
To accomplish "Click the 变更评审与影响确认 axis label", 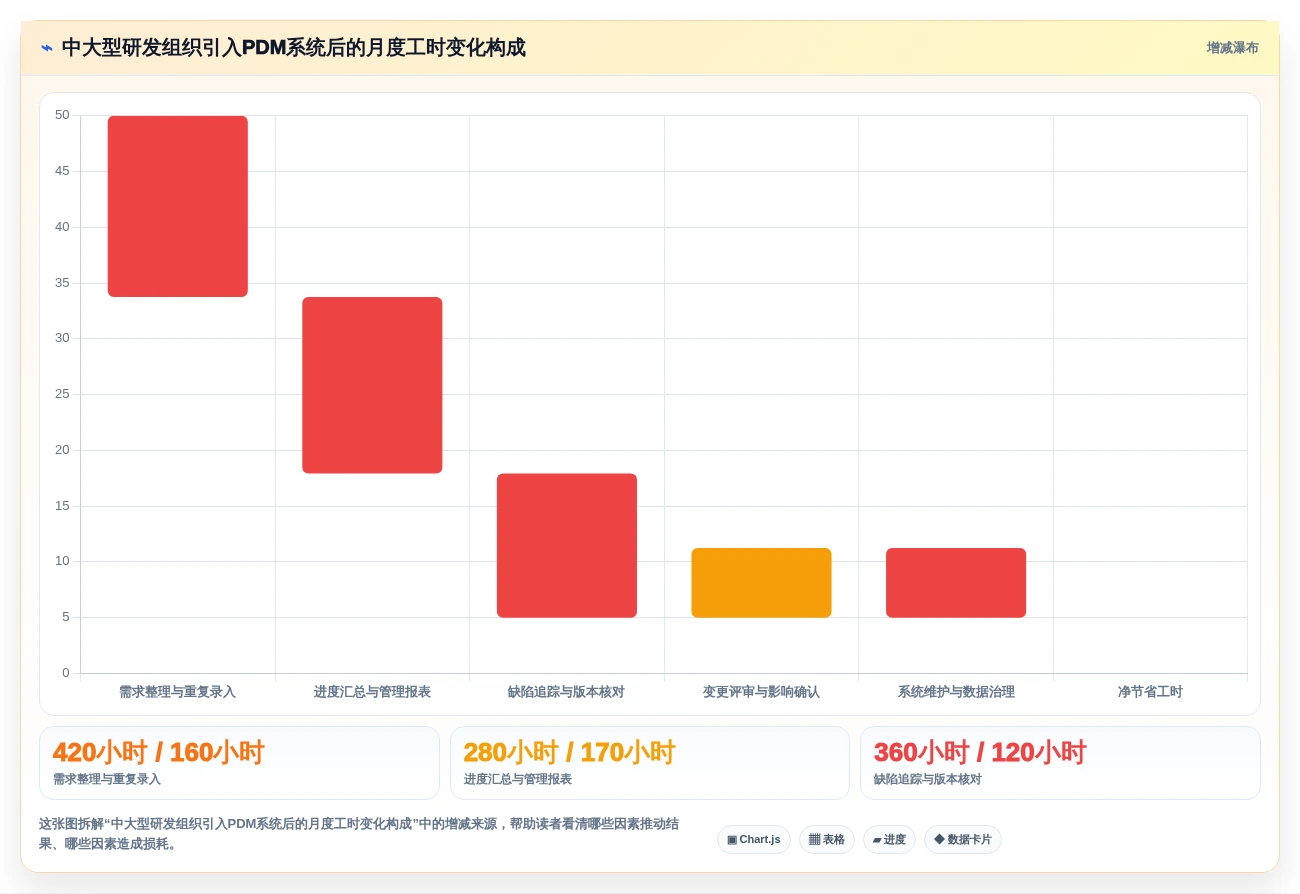I will [761, 692].
